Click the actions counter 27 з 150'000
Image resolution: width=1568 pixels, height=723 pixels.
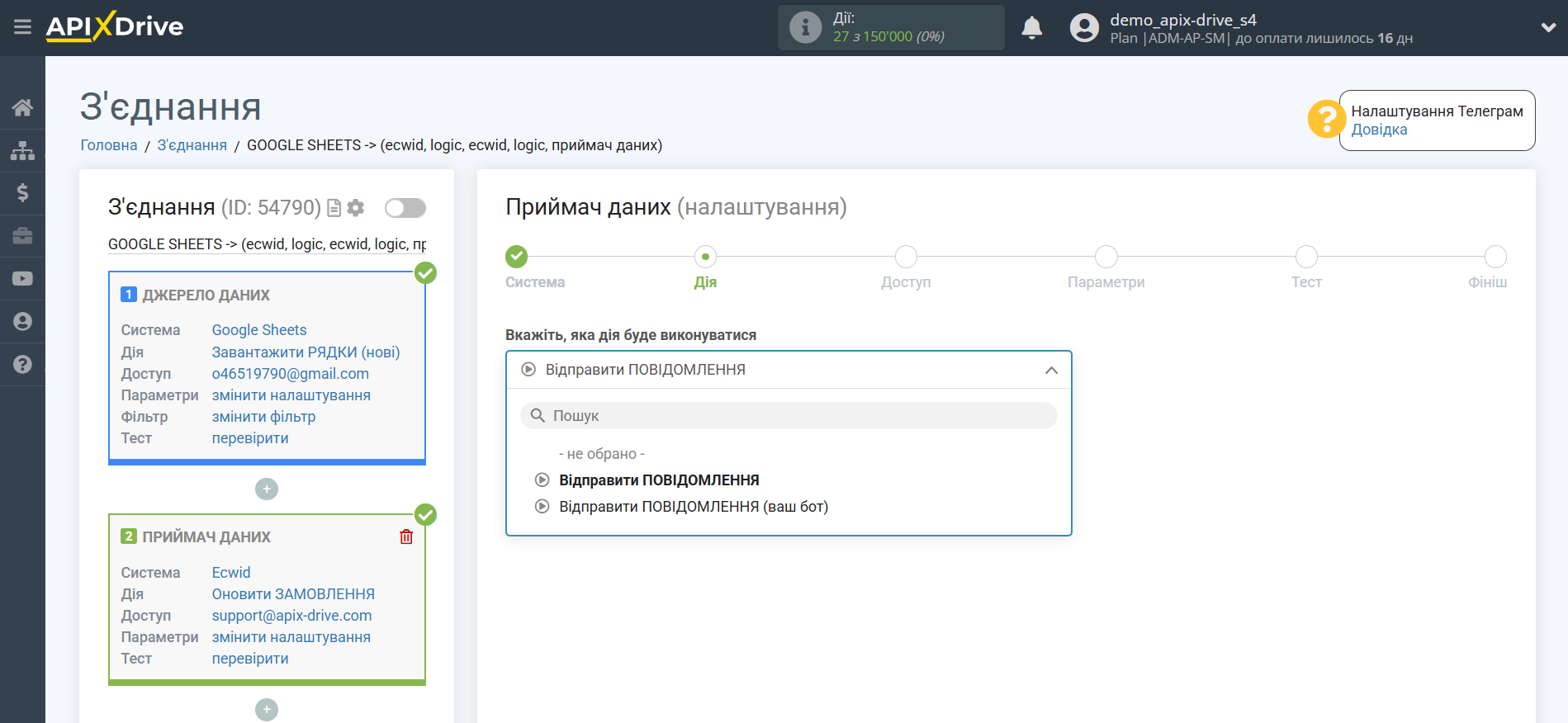(888, 36)
